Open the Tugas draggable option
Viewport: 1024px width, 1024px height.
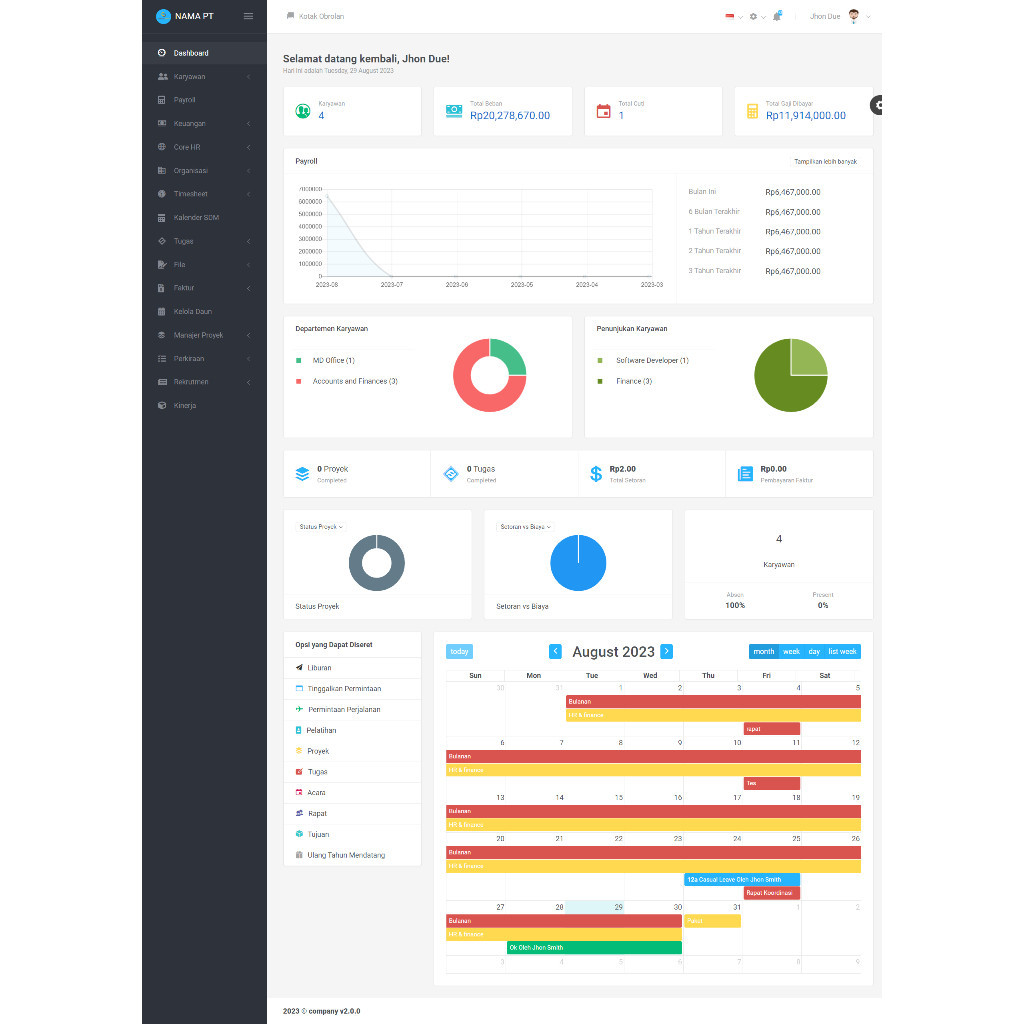[x=352, y=772]
